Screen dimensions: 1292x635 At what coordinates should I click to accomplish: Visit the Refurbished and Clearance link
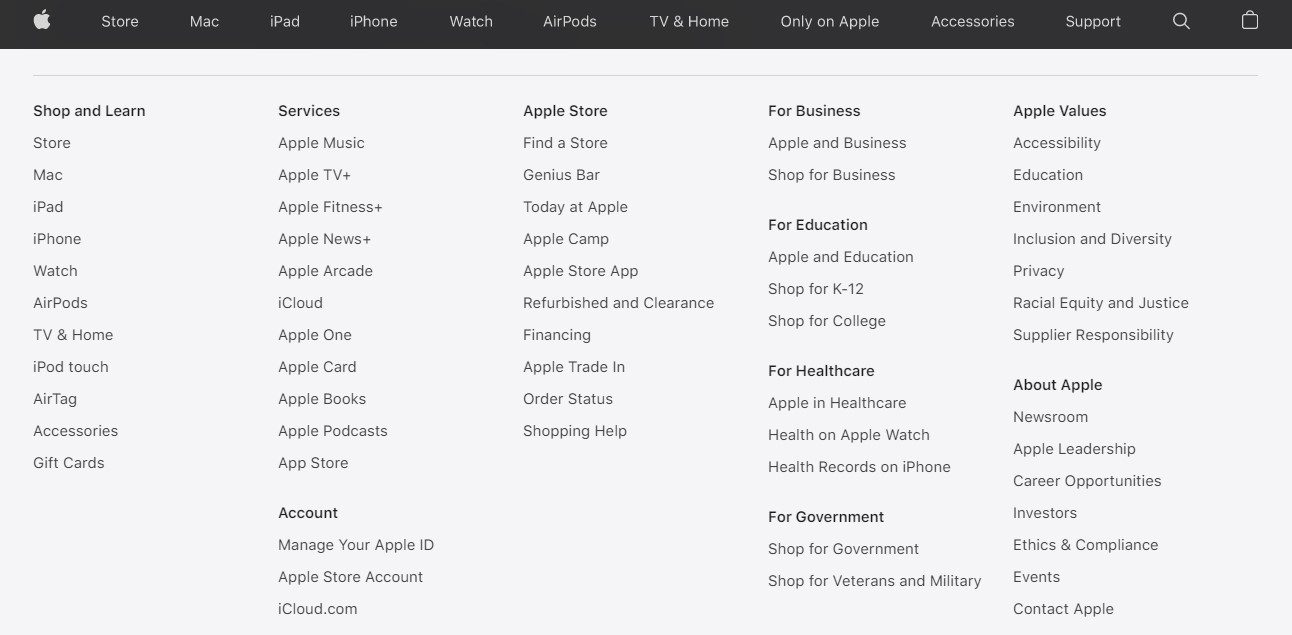click(618, 302)
